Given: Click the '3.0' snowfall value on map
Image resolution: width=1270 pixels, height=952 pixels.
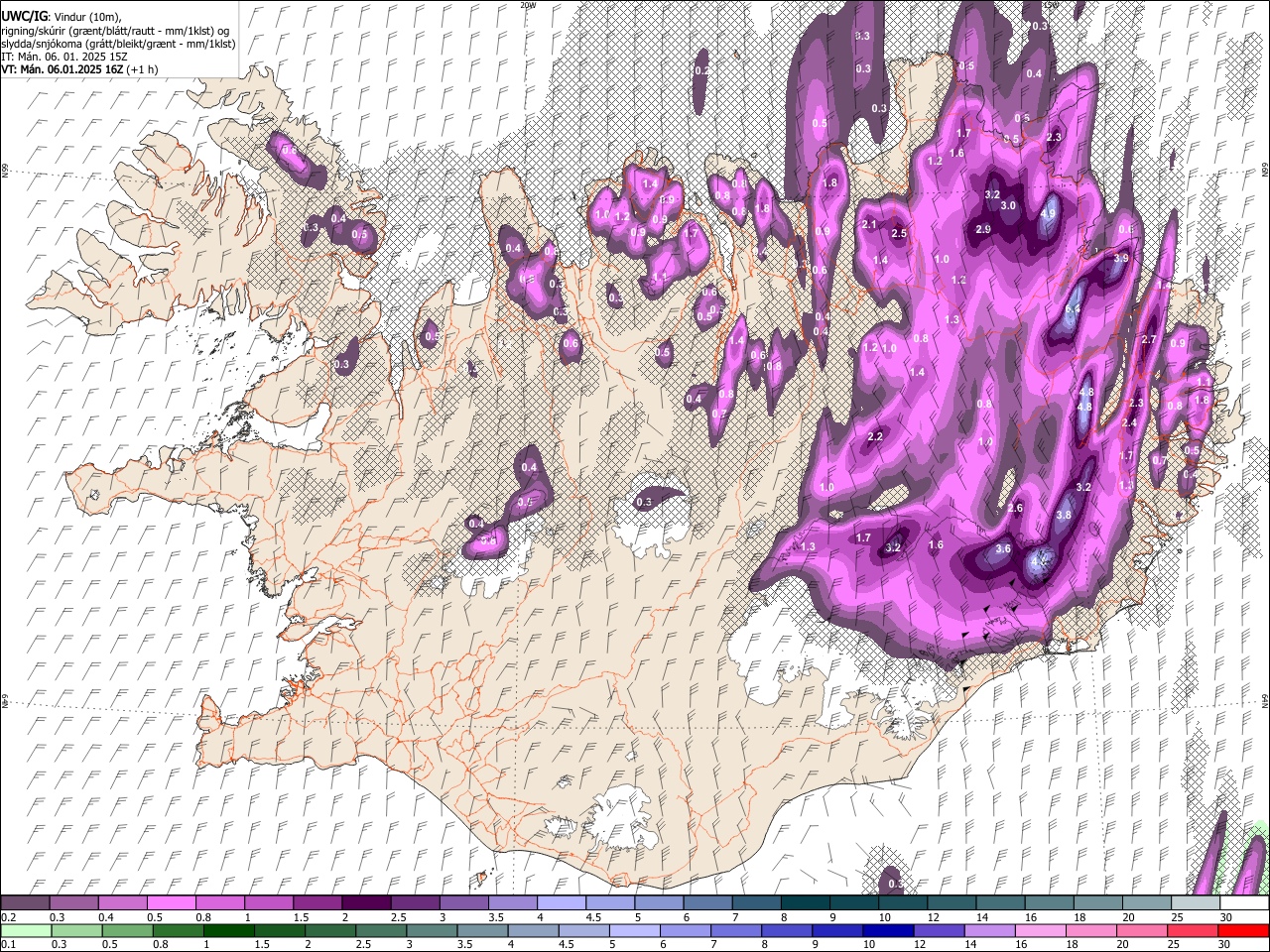Looking at the screenshot, I should [1008, 205].
